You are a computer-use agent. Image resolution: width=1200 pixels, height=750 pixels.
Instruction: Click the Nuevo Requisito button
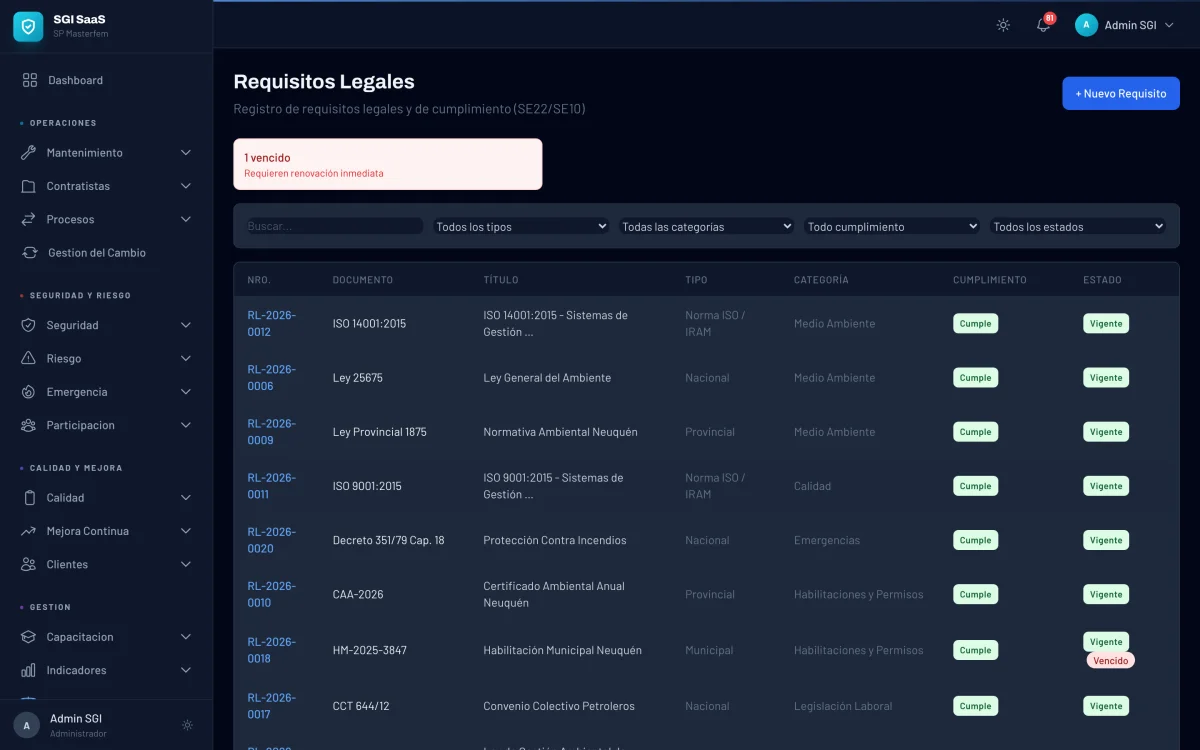pos(1120,93)
